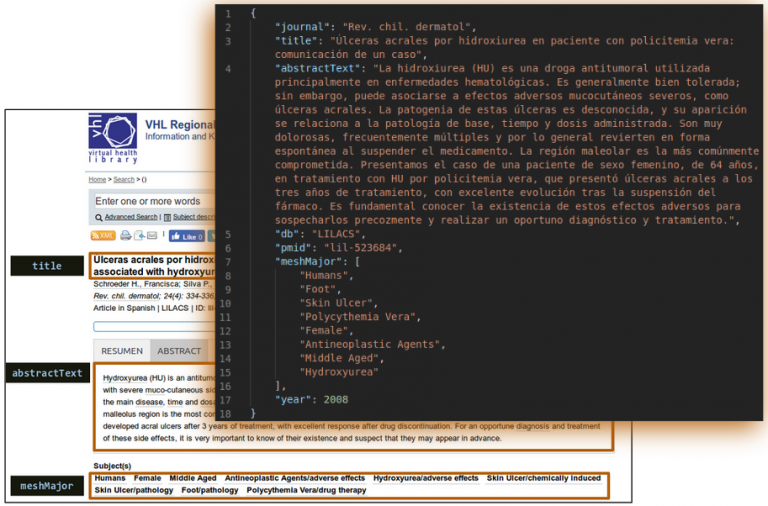Screen dimensions: 768x506
Task: Click the 'Enter one or more words' field
Action: (x=150, y=201)
